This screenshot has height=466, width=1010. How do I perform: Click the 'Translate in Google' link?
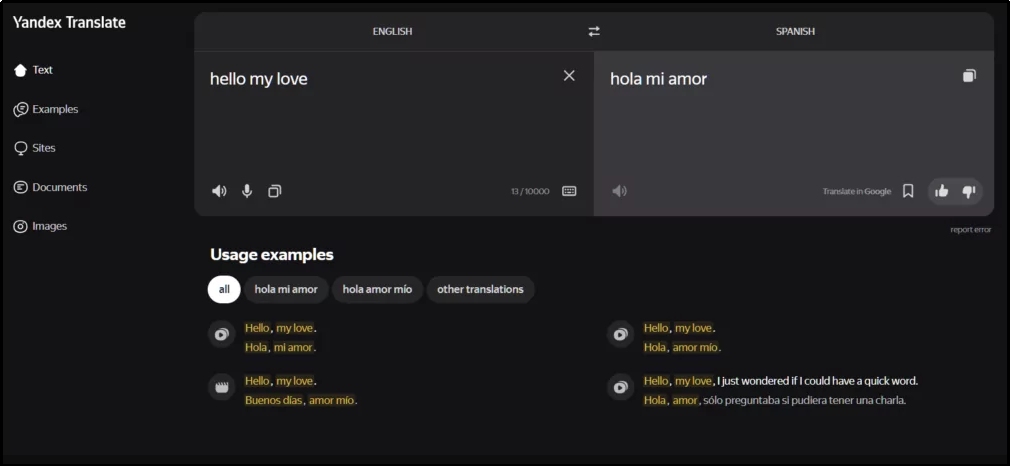856,191
